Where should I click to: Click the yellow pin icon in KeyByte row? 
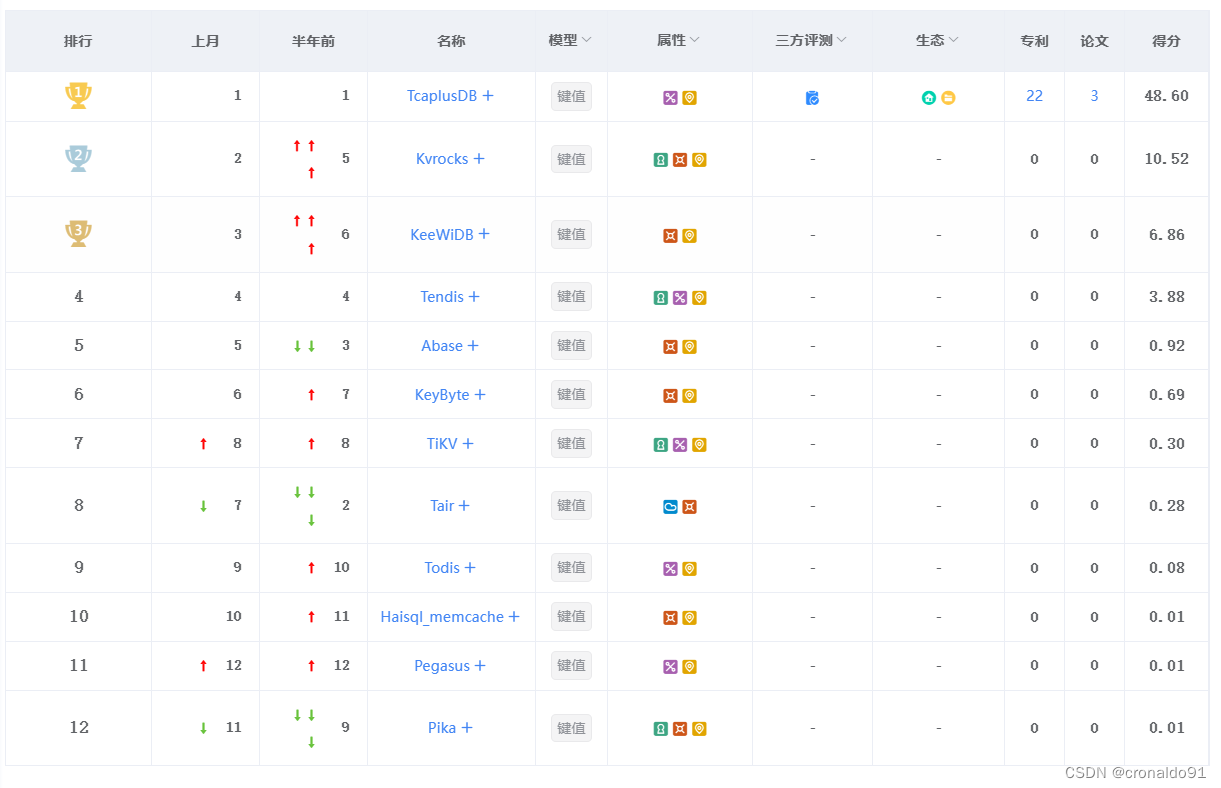pyautogui.click(x=690, y=396)
